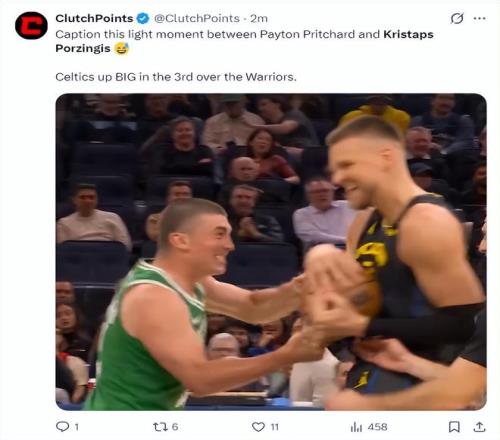Open the ClutchPoints display name link
This screenshot has height=440, width=500.
94,18
